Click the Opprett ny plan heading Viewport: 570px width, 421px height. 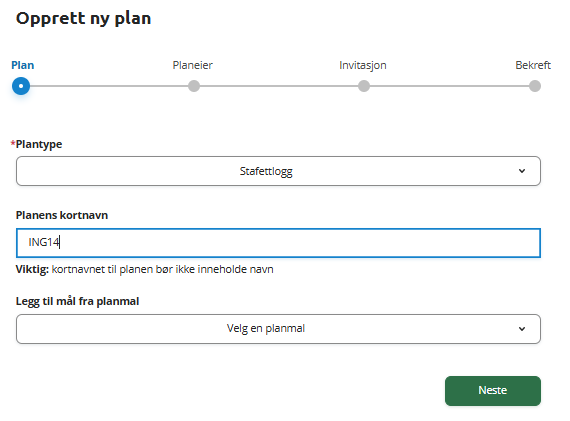[83, 19]
